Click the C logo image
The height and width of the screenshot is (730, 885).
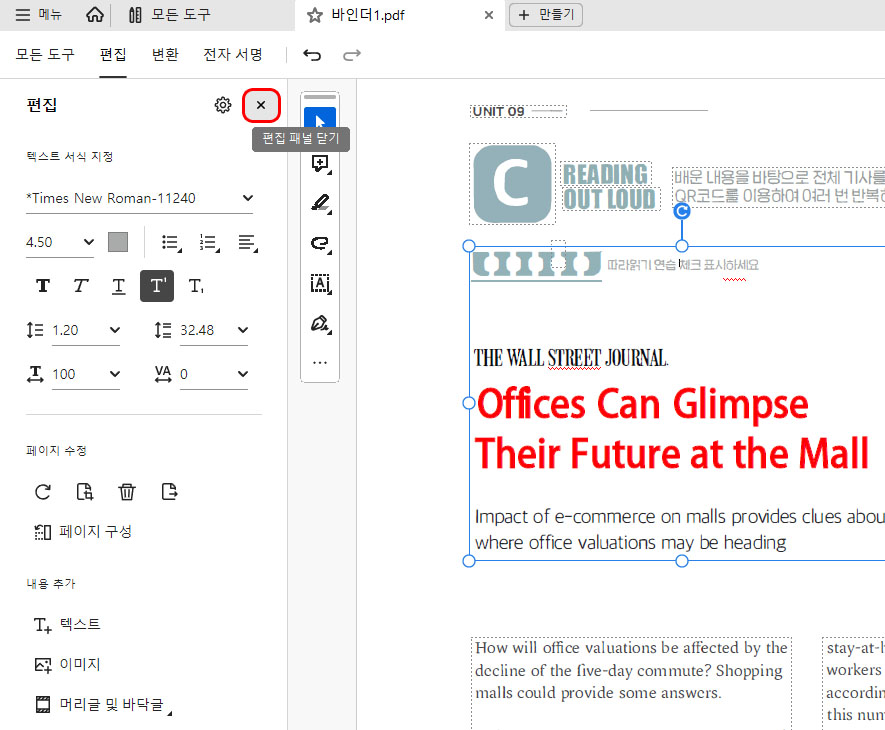(x=512, y=184)
